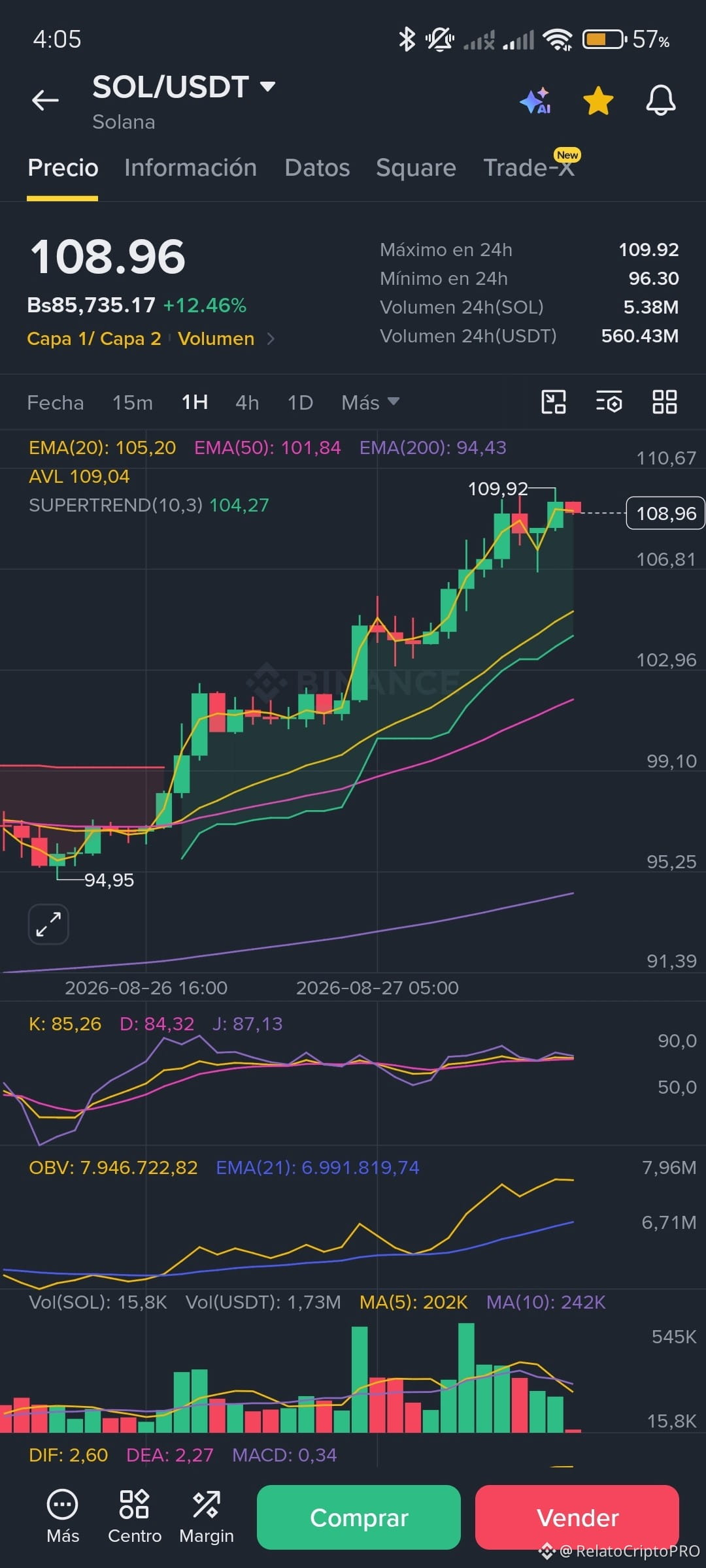Tap the Wi-Fi status icon
The width and height of the screenshot is (706, 1568).
pyautogui.click(x=558, y=40)
